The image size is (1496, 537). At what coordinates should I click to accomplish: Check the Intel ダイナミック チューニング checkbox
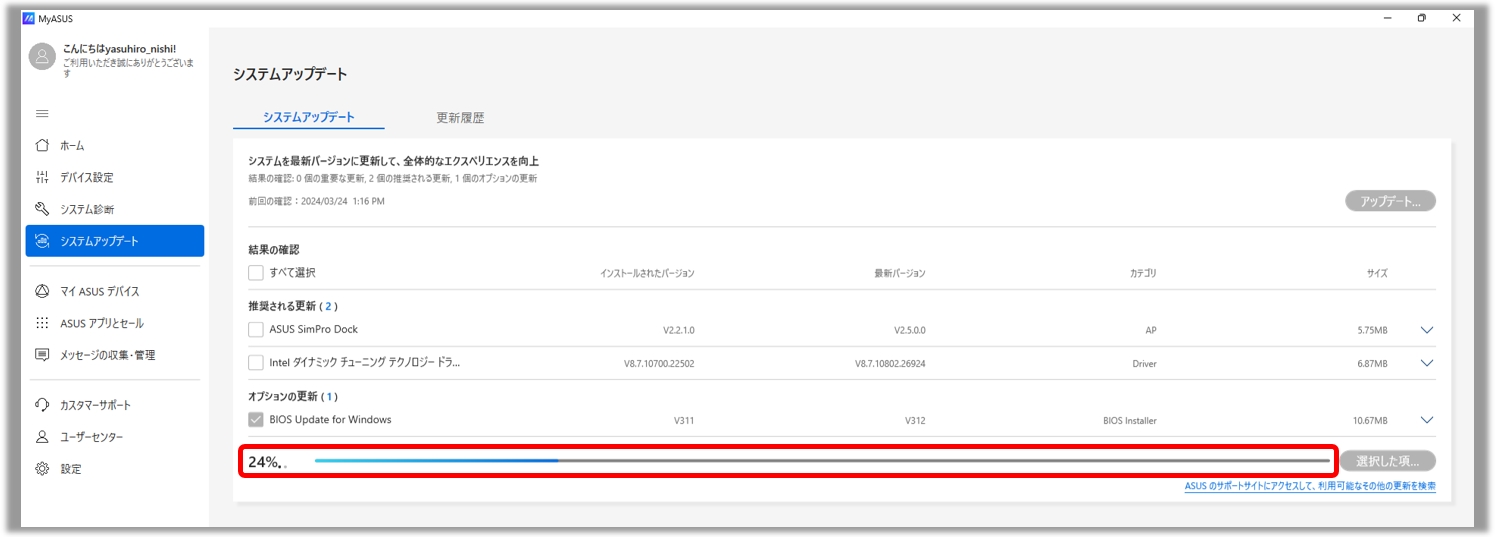(x=256, y=362)
